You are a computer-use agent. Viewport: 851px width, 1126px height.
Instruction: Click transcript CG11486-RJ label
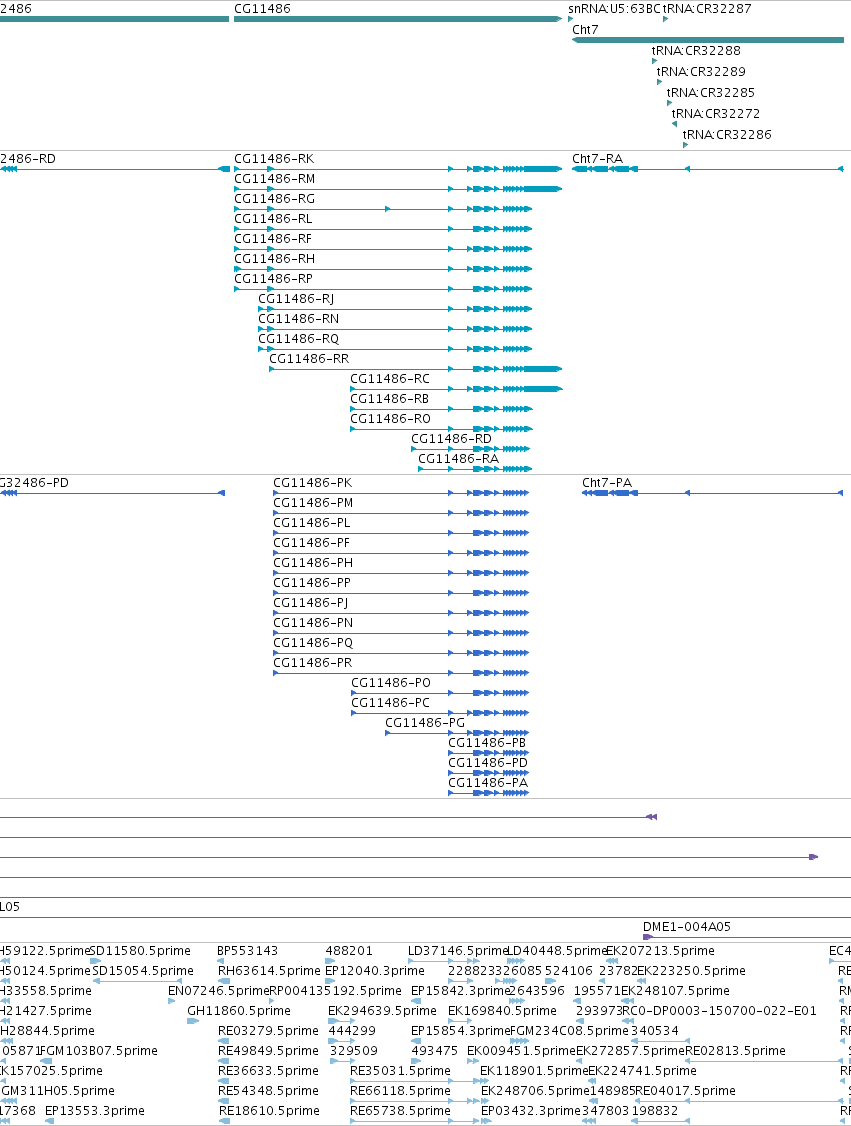point(297,298)
